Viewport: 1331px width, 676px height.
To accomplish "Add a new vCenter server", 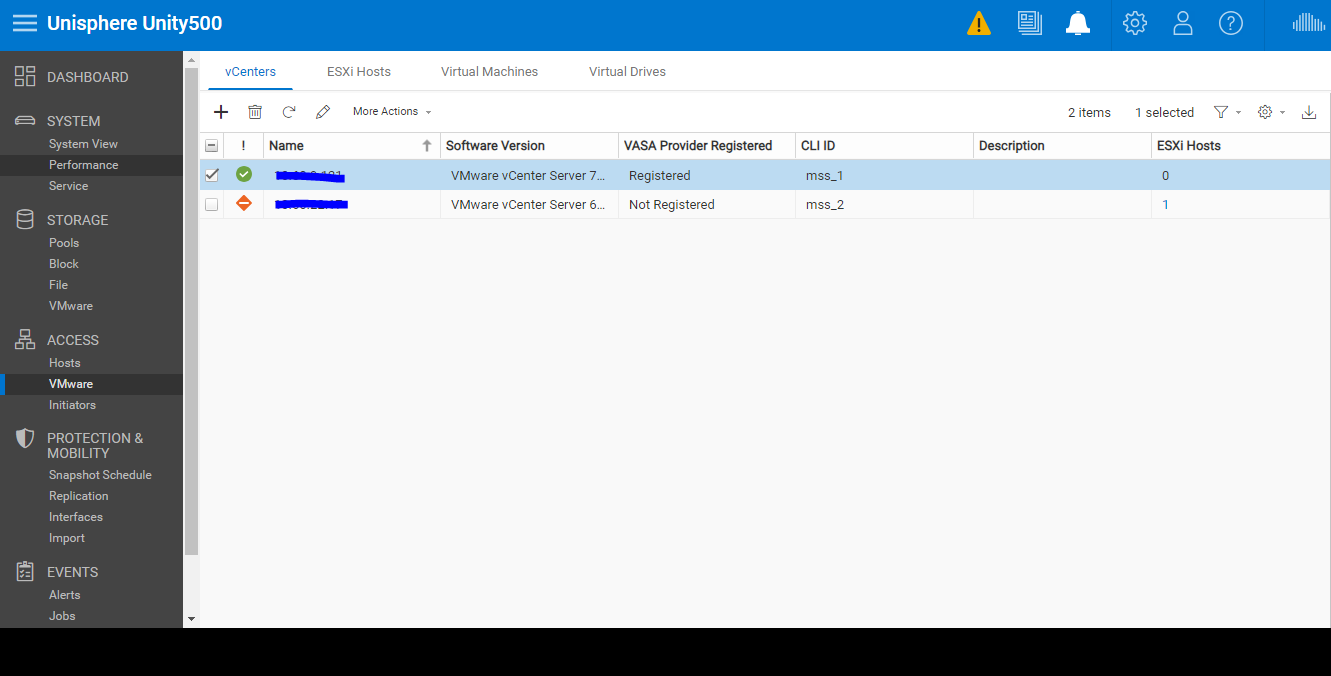I will (x=221, y=111).
